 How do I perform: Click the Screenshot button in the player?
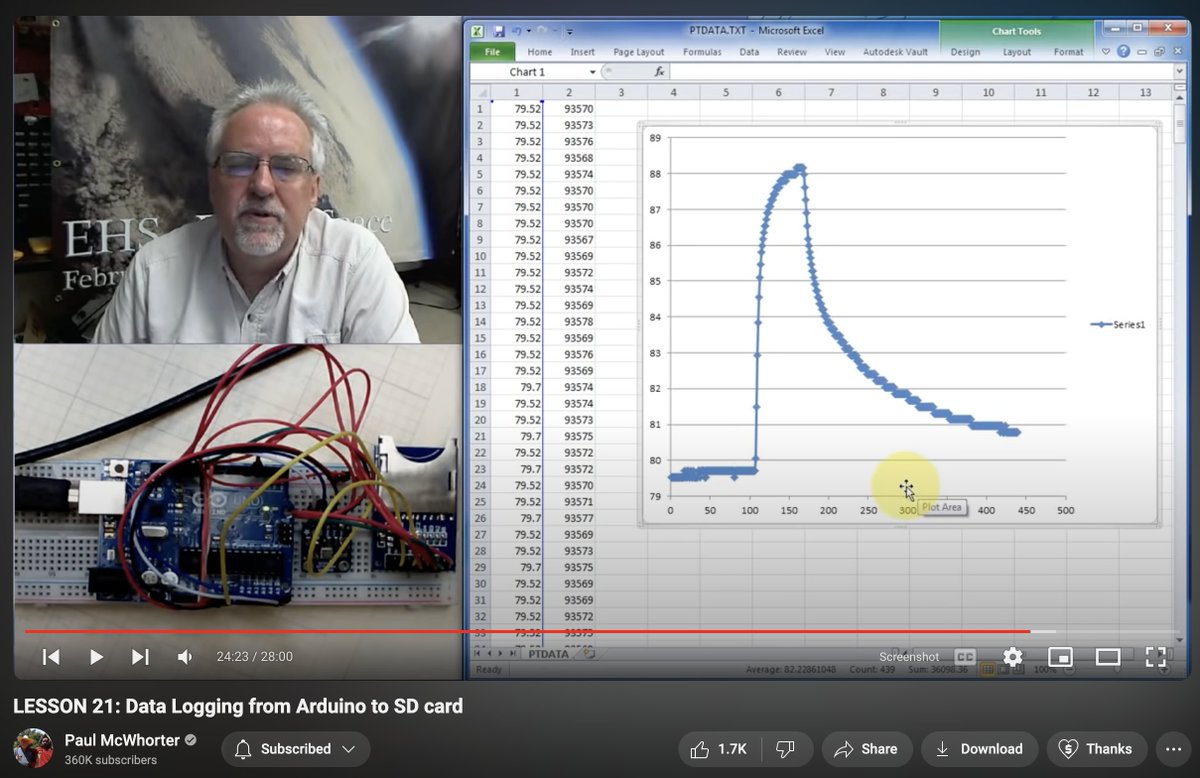point(909,657)
